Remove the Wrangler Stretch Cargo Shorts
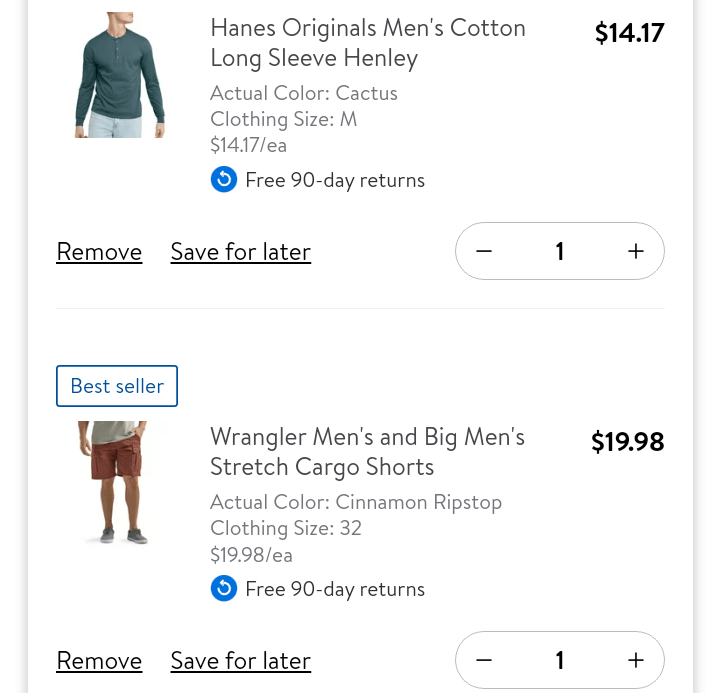720x693 pixels. pyautogui.click(x=99, y=661)
